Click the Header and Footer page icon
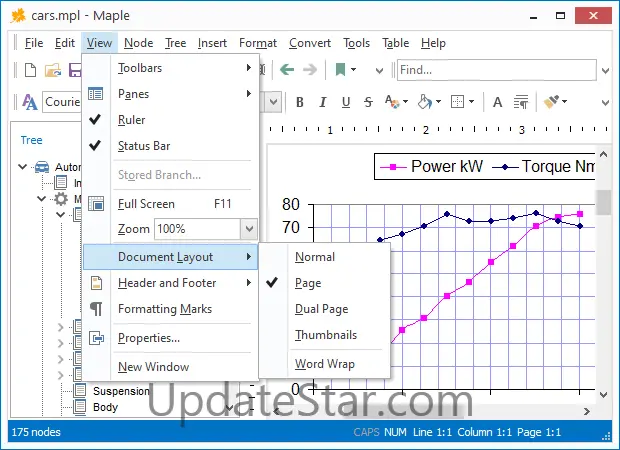 pos(96,283)
